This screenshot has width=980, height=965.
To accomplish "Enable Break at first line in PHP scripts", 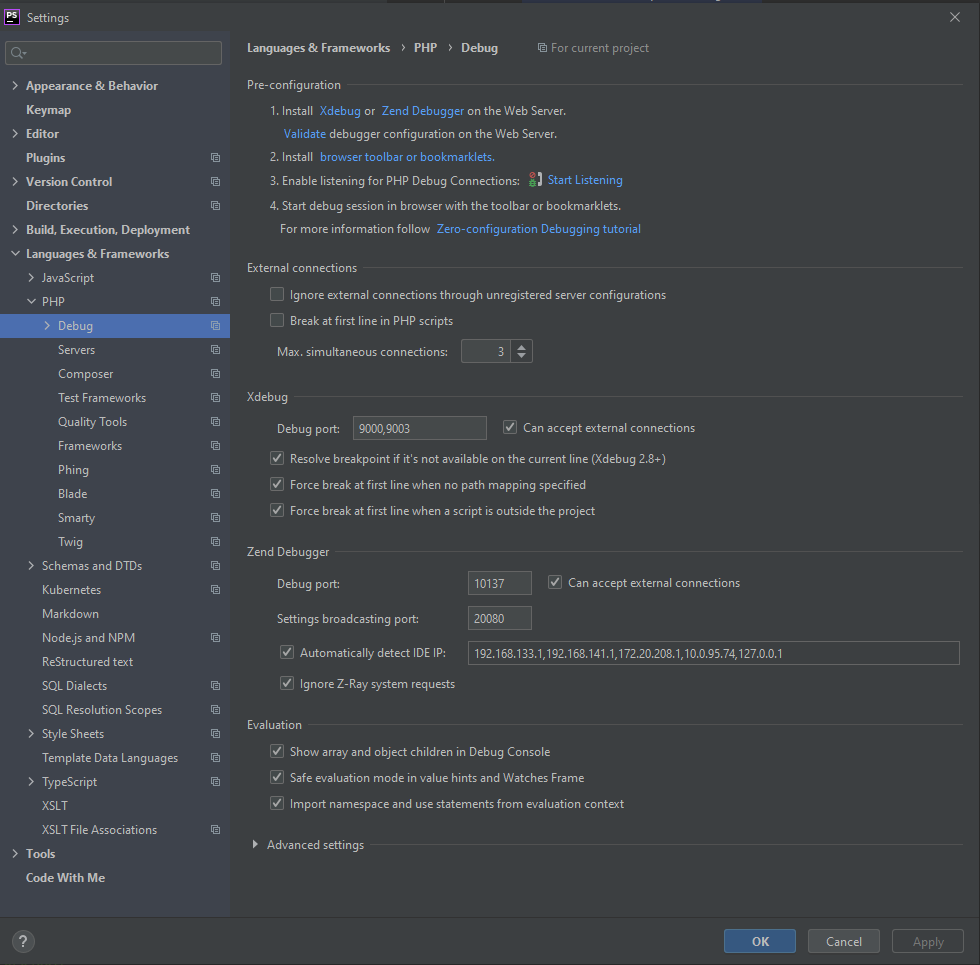I will coord(277,321).
